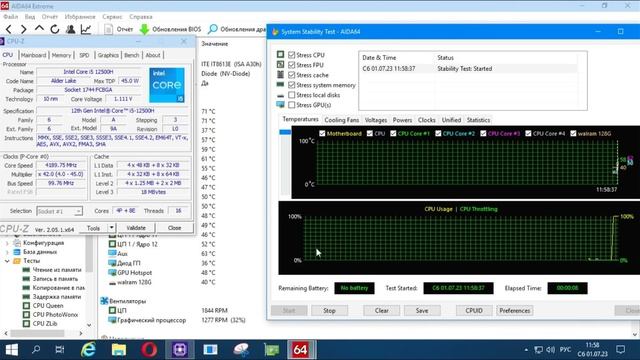This screenshot has width=640, height=360.
Task: Select the ЦП fan sensor icon
Action: 112,310
